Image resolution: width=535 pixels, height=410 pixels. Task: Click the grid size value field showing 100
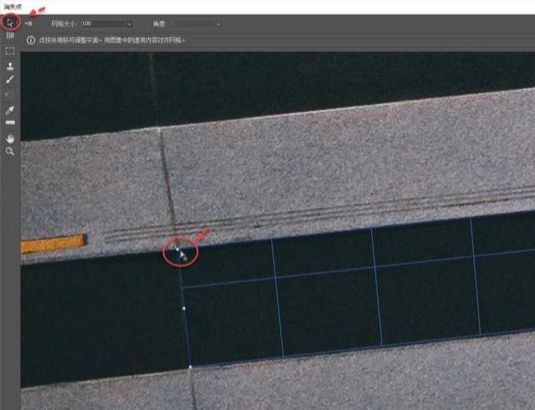point(103,24)
